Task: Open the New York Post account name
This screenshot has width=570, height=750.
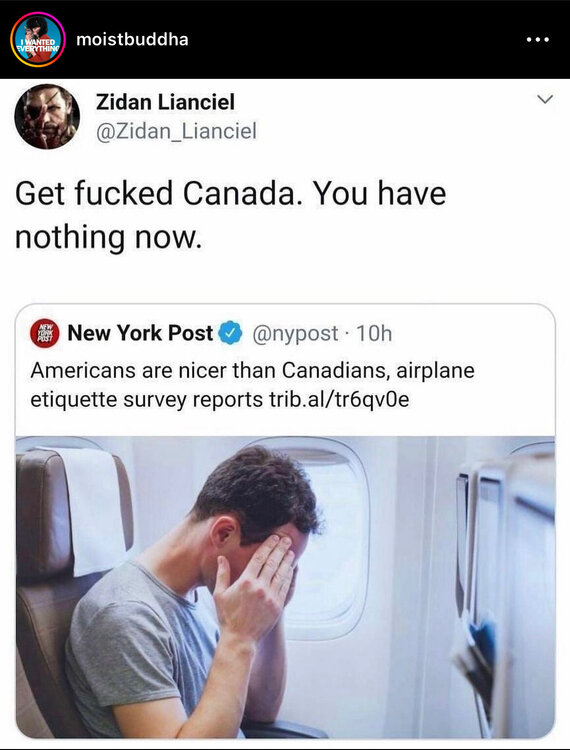Action: click(x=140, y=333)
